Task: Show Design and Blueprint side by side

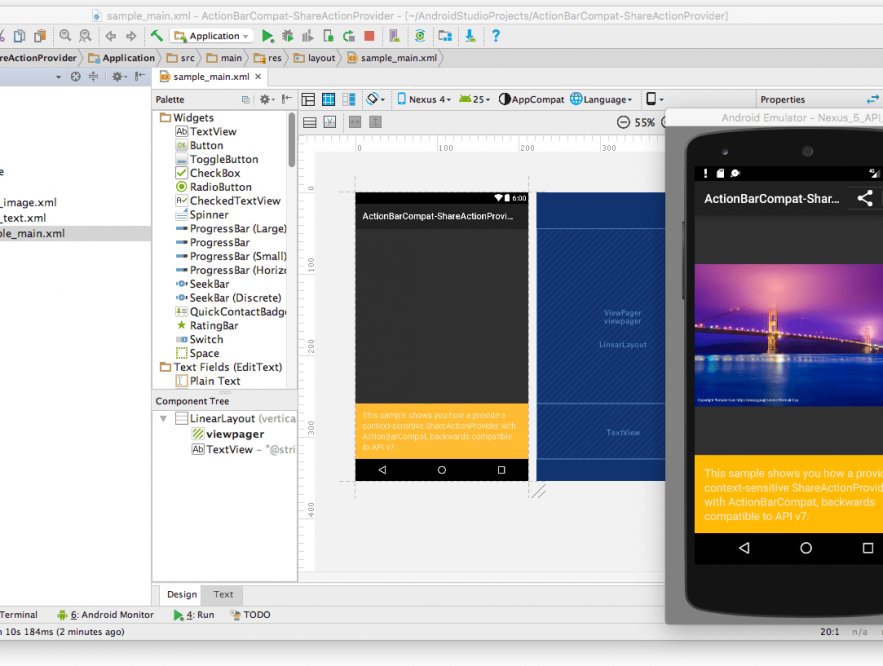Action: point(349,100)
